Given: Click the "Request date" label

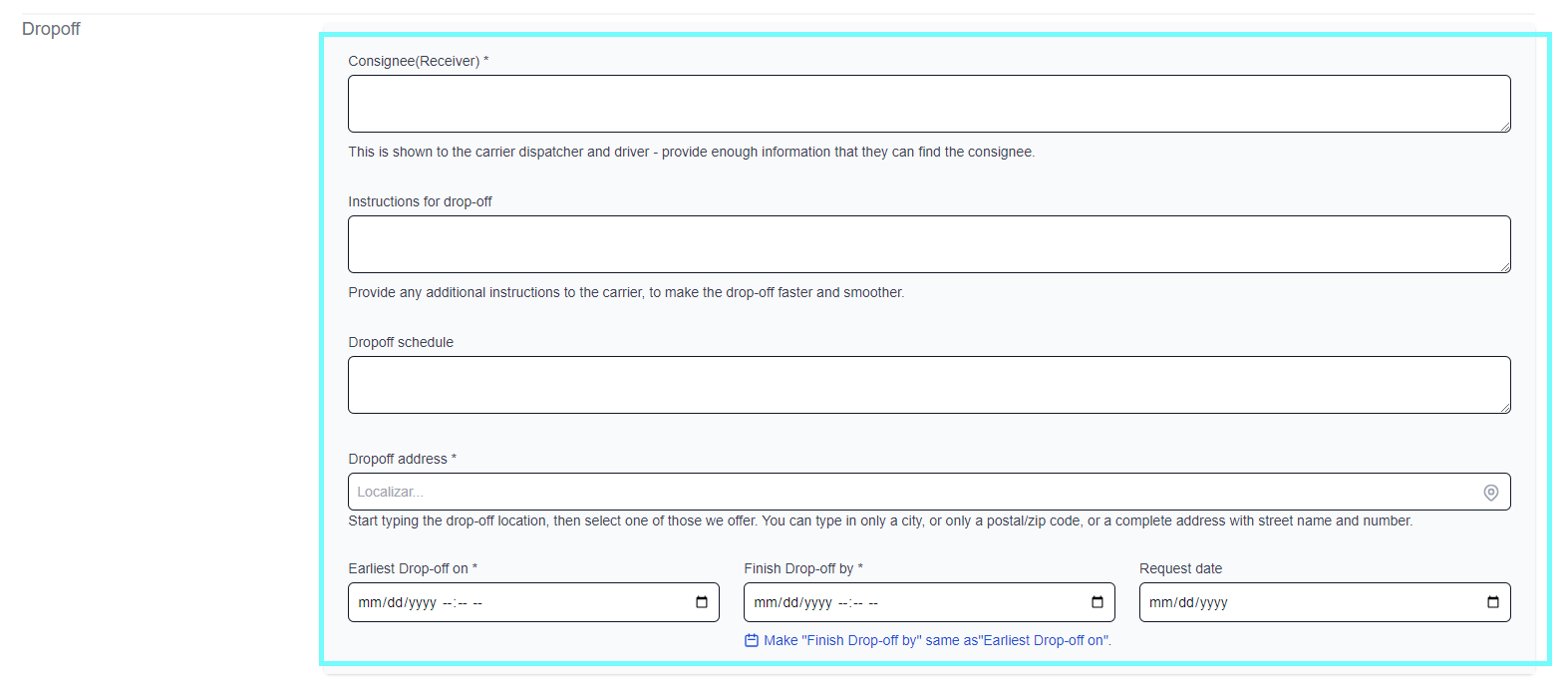Looking at the screenshot, I should coord(1180,568).
